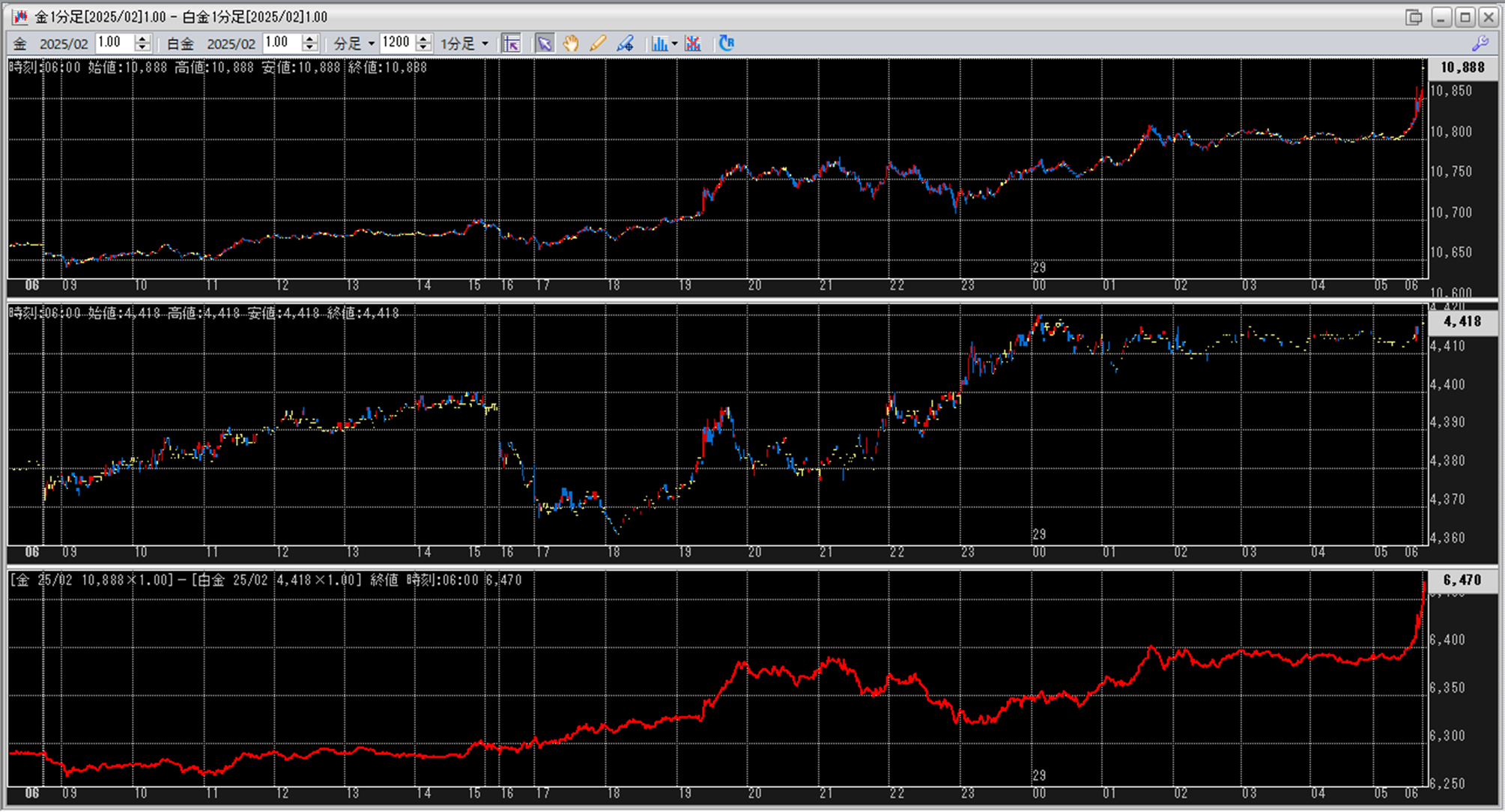
Task: Select the pencil drawing tool
Action: [597, 43]
